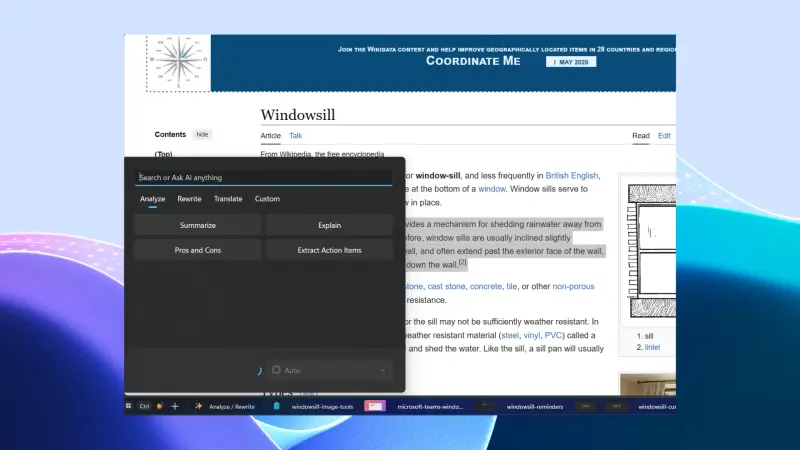Click the Windowsill article heading
The width and height of the screenshot is (800, 450).
point(298,115)
